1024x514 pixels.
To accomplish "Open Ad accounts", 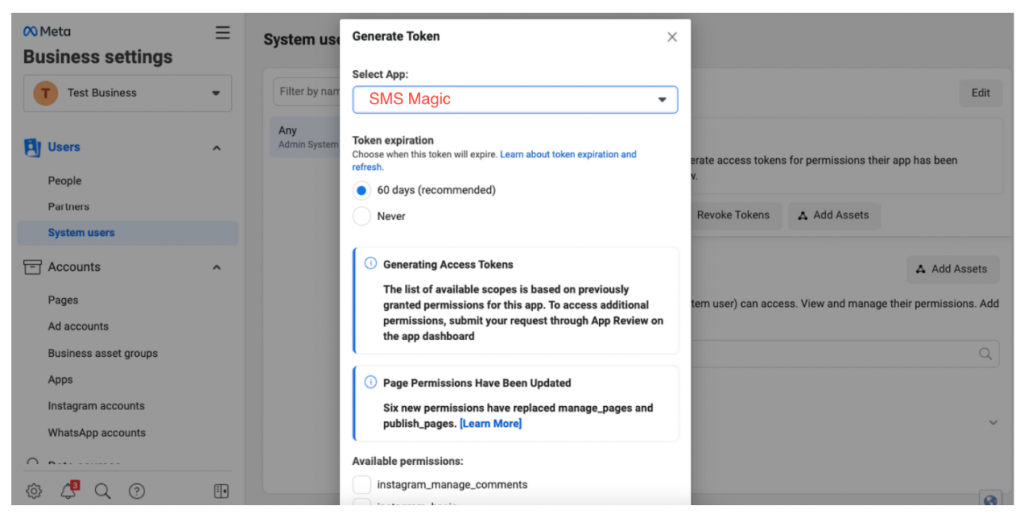I will pyautogui.click(x=78, y=327).
